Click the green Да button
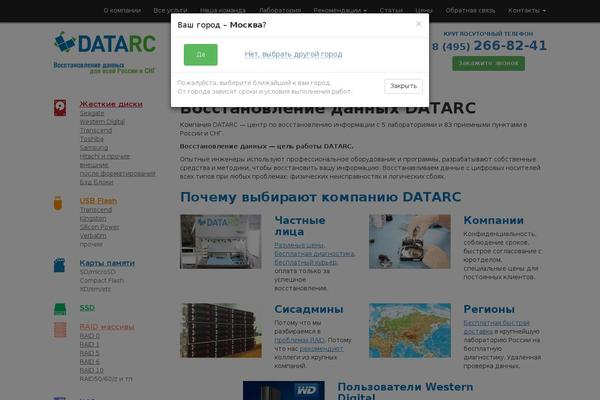 201,55
